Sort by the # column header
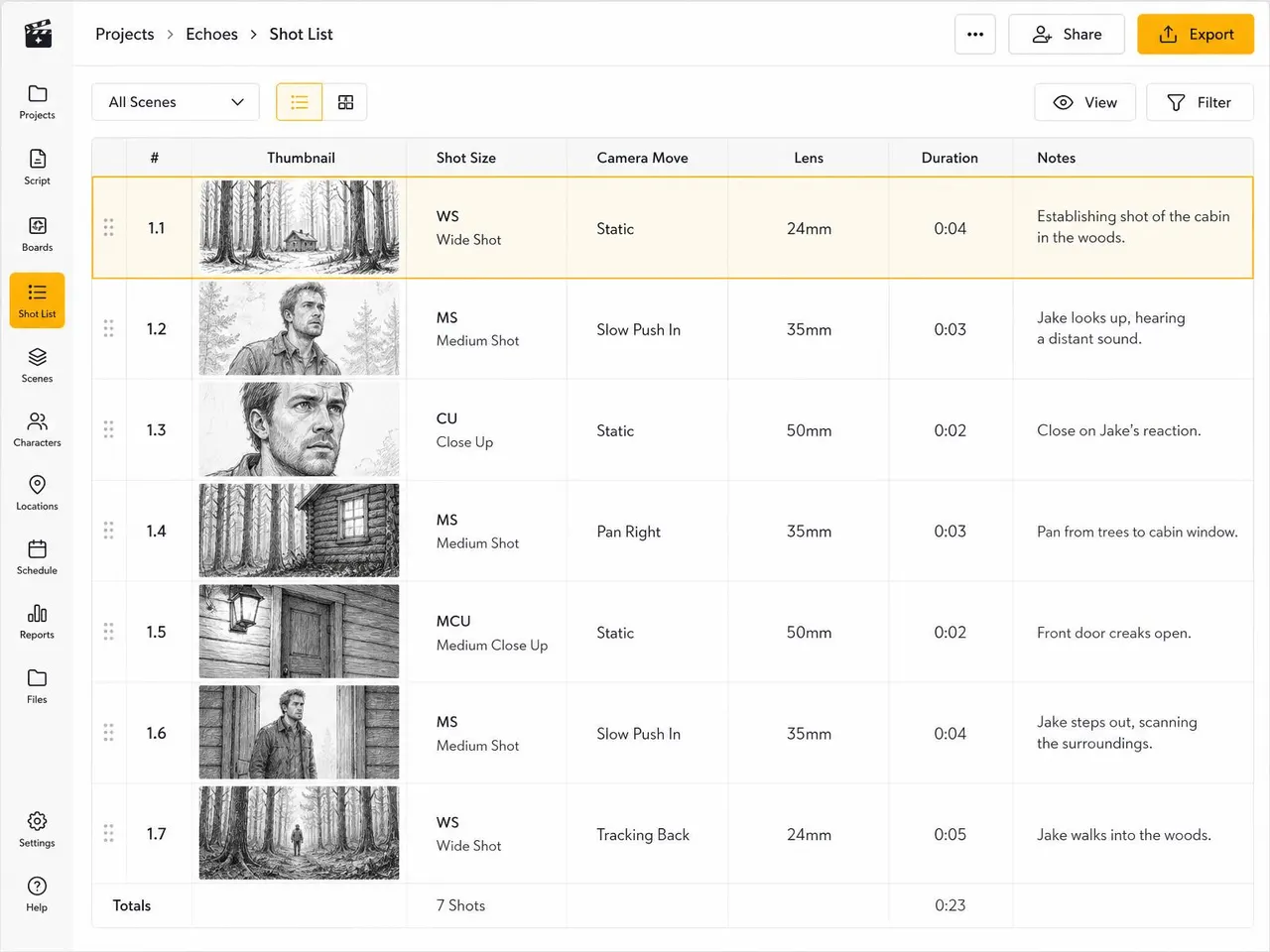1270x952 pixels. click(x=155, y=158)
